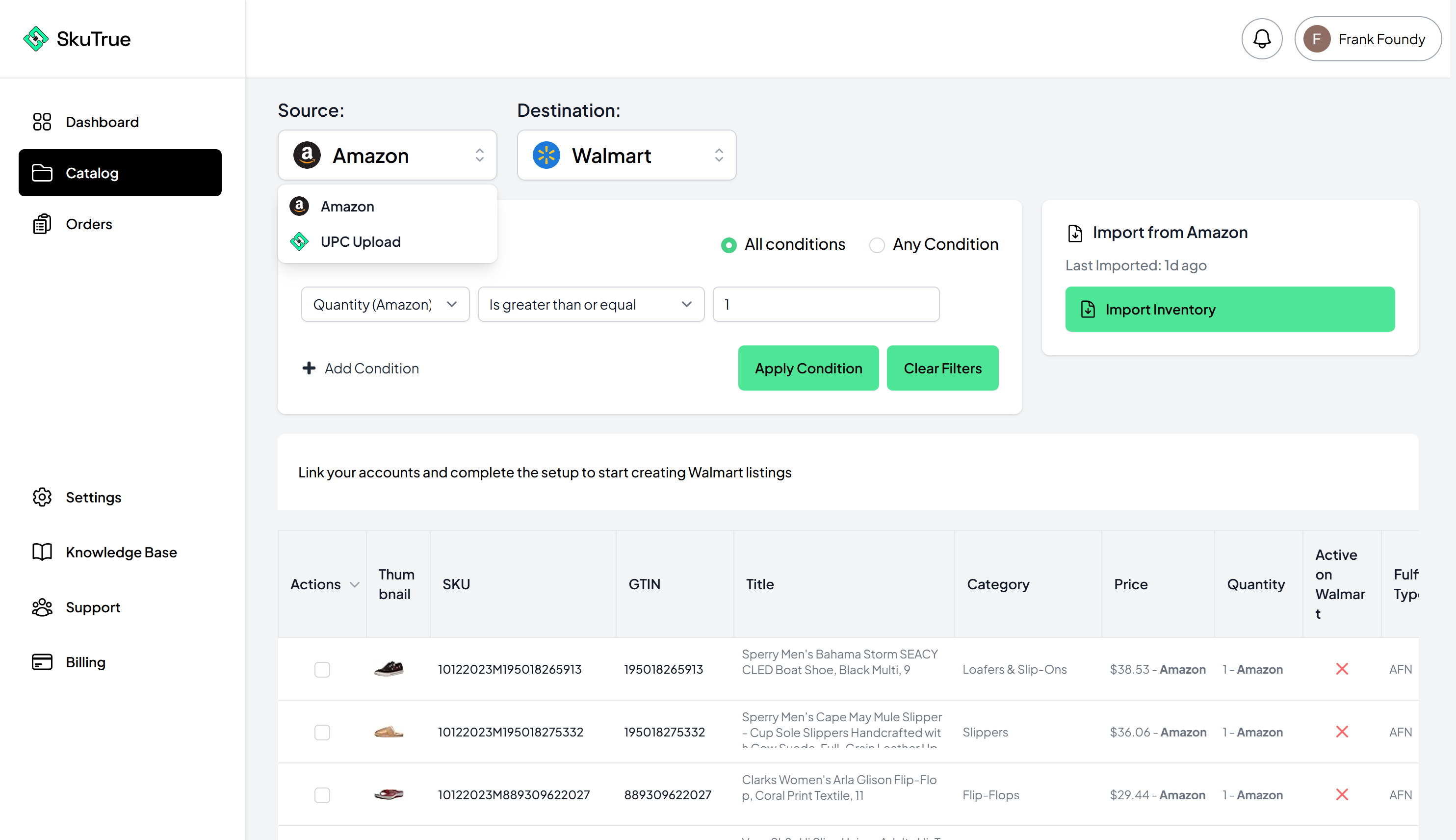Open Support people icon

[x=42, y=607]
